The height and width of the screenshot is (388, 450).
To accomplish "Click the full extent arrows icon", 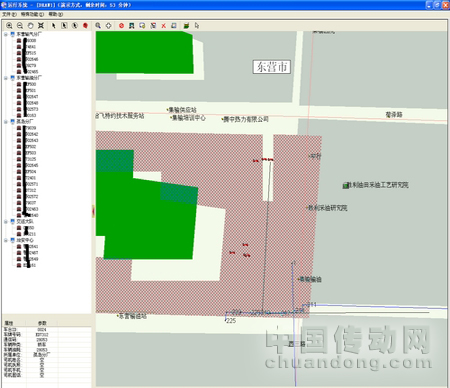I will click(41, 26).
